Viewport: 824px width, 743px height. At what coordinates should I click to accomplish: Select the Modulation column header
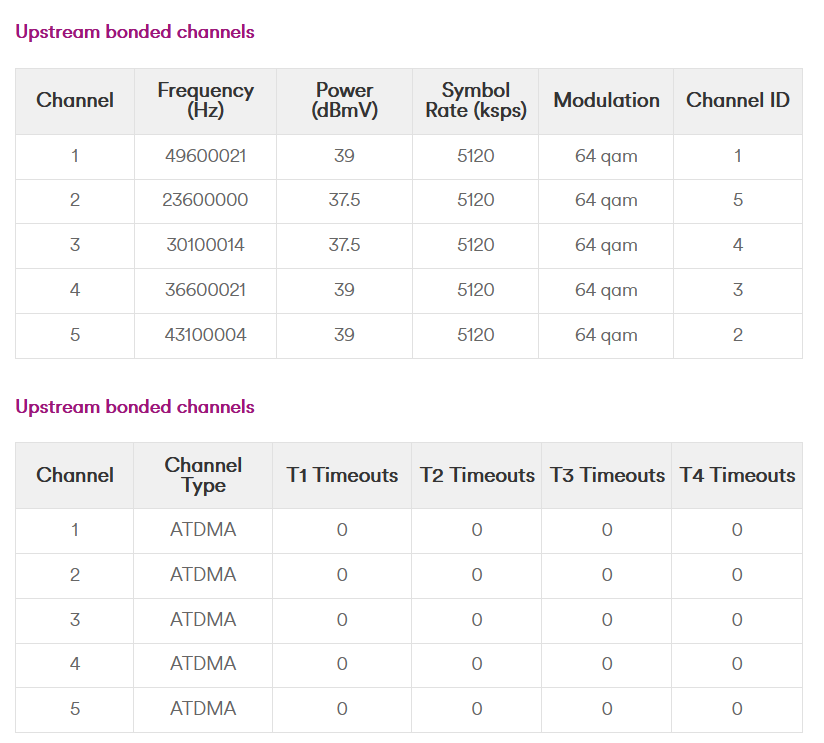[x=606, y=101]
